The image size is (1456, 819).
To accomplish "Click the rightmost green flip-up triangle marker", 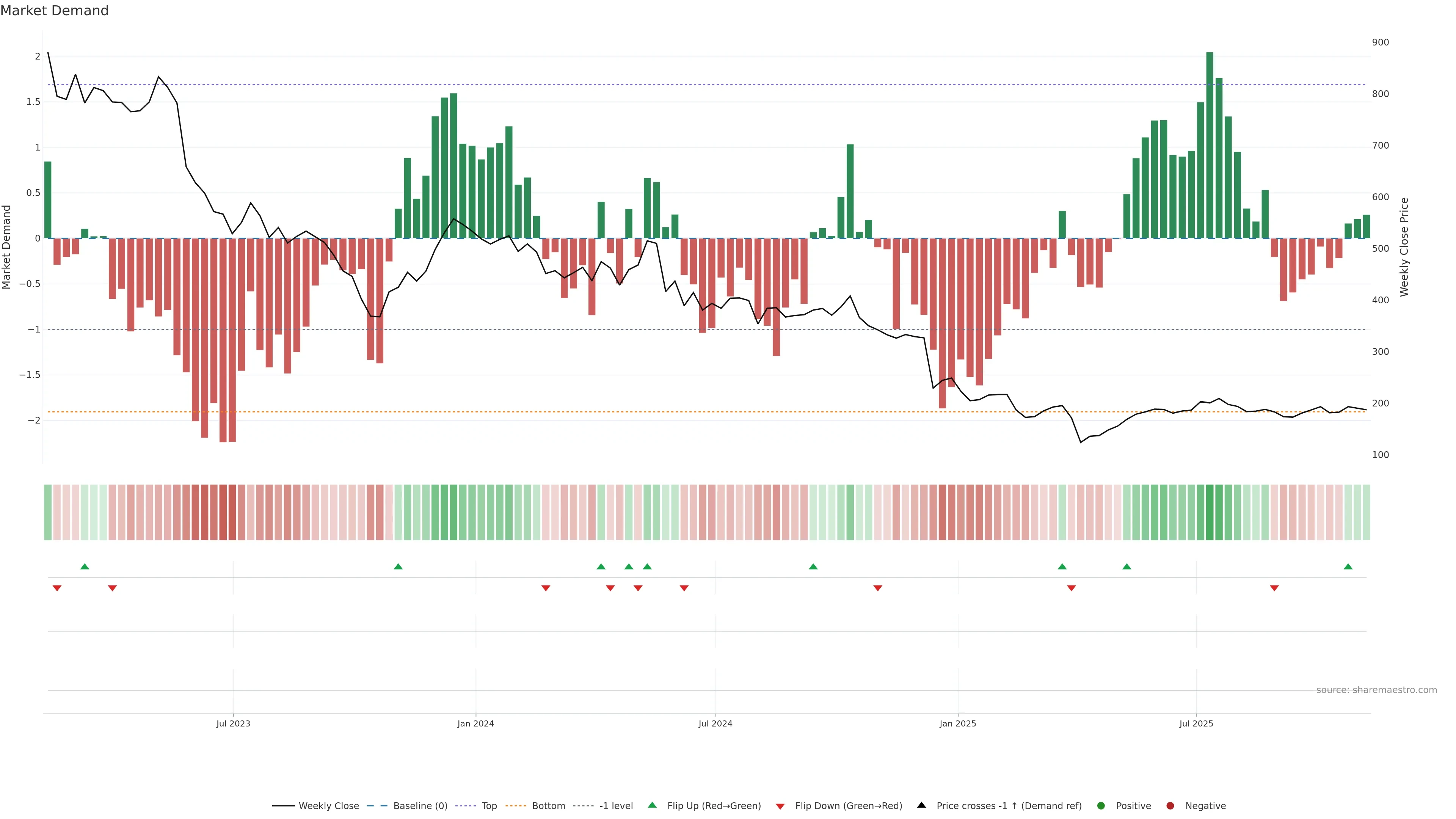I will tap(1348, 566).
